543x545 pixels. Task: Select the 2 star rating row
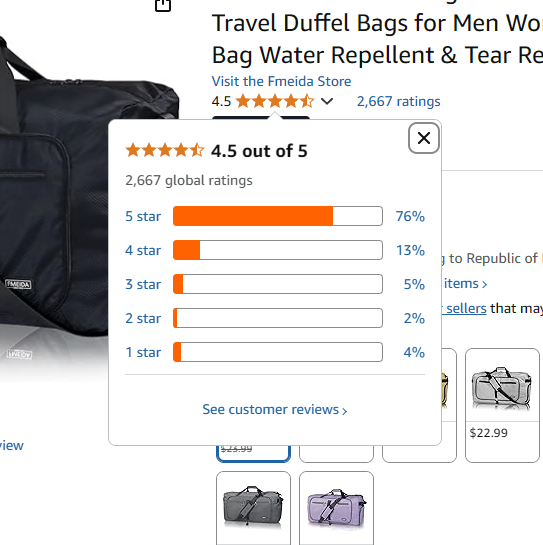(275, 318)
